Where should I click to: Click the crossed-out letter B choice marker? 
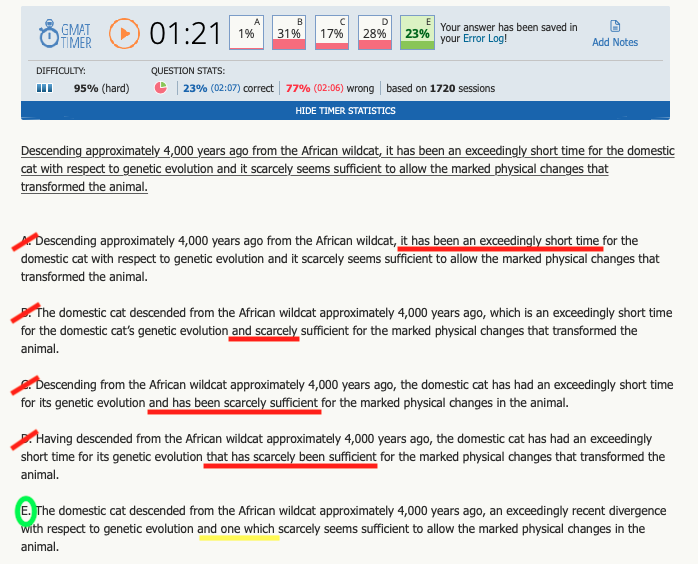27,312
